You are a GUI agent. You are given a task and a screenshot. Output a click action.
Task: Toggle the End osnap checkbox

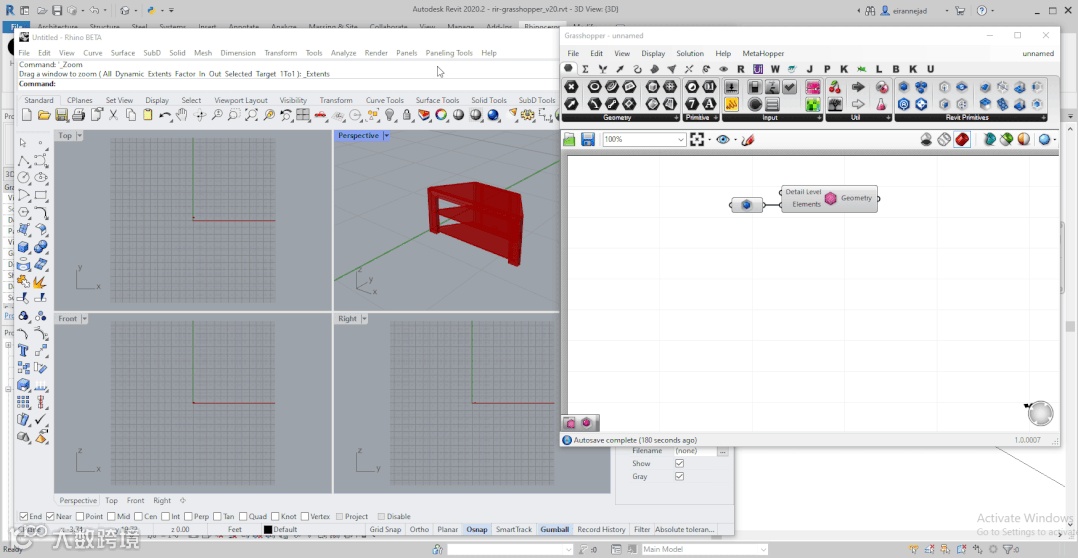pyautogui.click(x=24, y=517)
